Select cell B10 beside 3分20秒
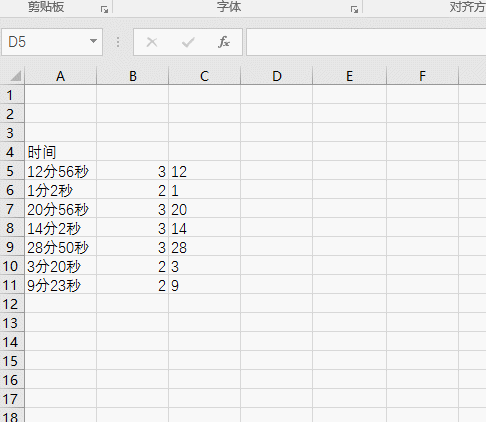The image size is (486, 422). pyautogui.click(x=133, y=266)
